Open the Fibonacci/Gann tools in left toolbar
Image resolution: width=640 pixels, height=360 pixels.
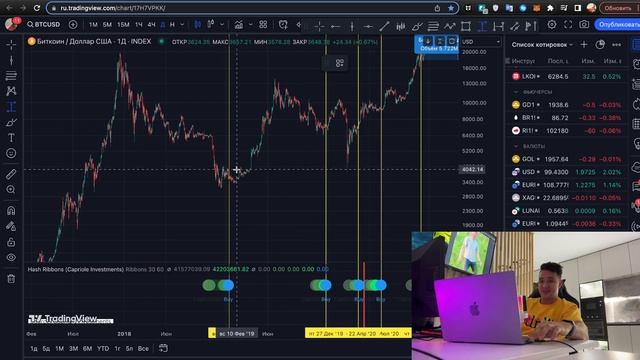pos(11,76)
